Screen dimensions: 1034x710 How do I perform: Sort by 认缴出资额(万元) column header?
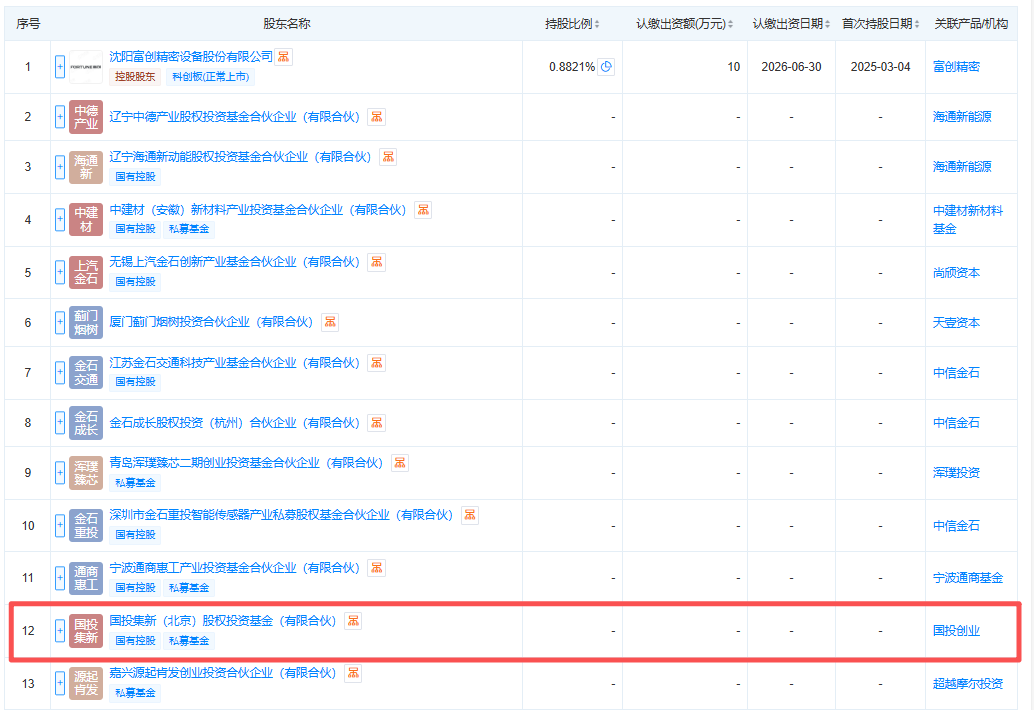pyautogui.click(x=684, y=24)
